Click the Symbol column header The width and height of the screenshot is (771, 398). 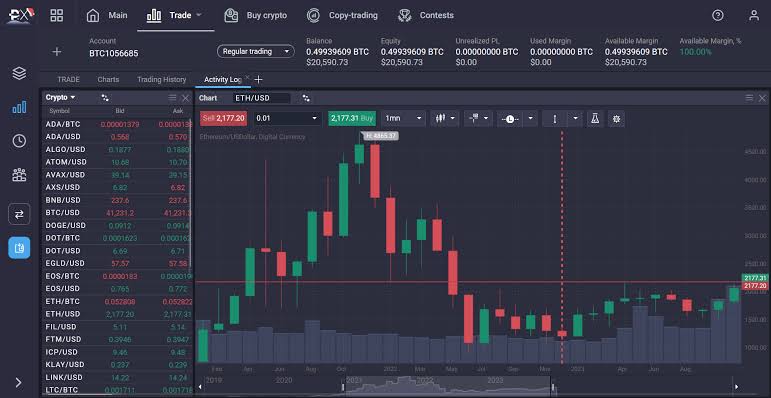pos(59,111)
